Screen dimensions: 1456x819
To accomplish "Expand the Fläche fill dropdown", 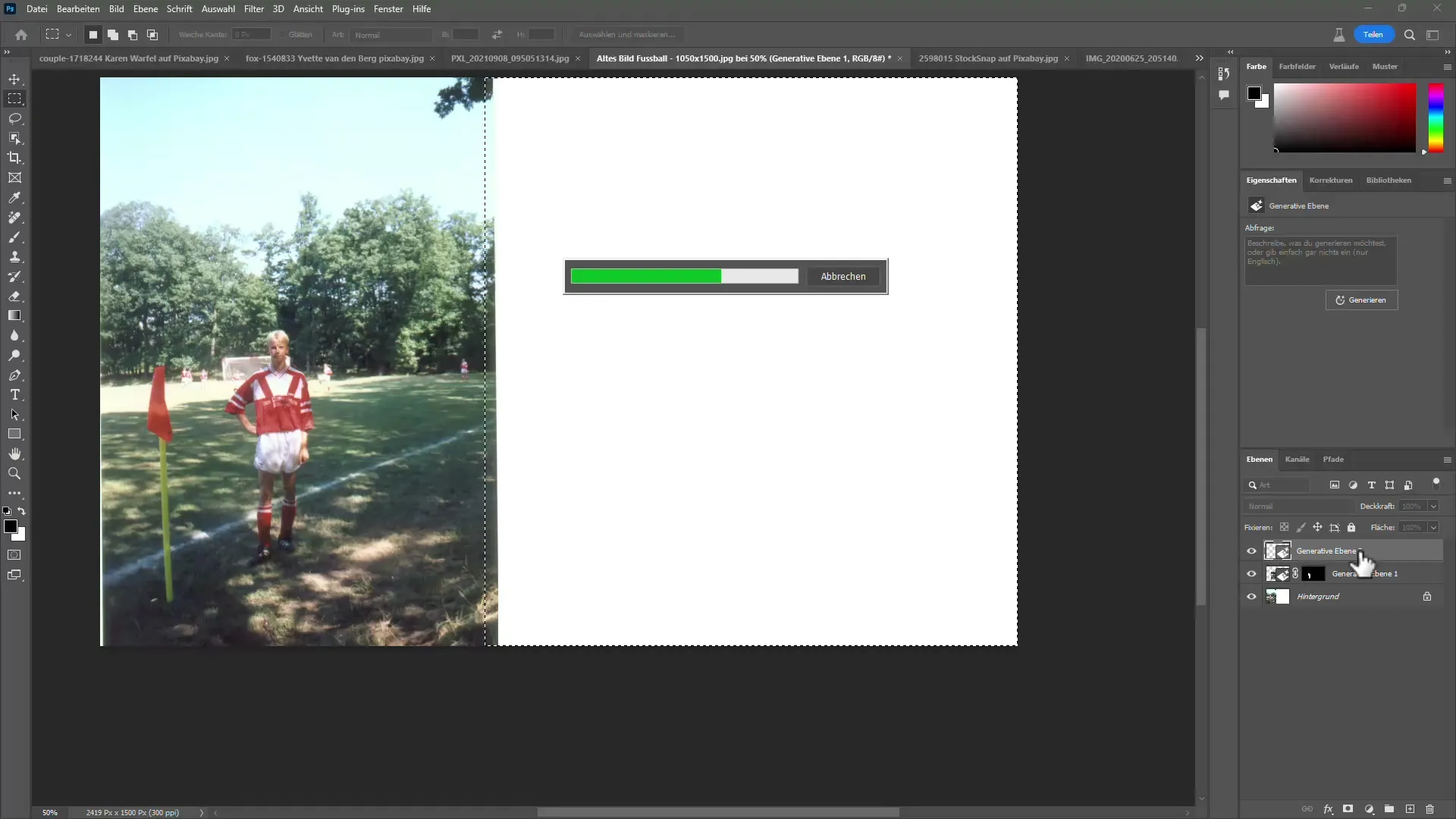I will point(1435,527).
